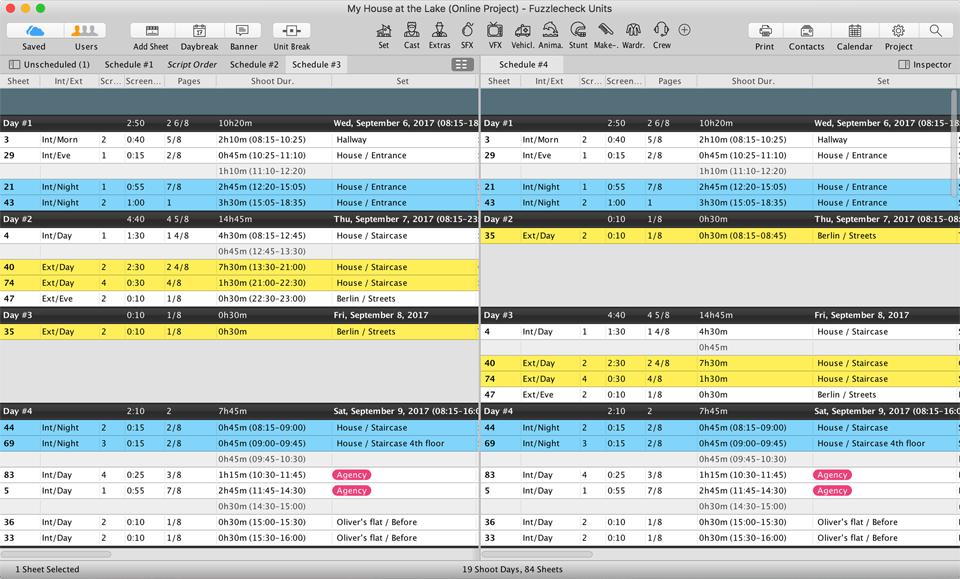Add a Banner to schedule
Viewport: 960px width, 579px height.
(x=243, y=31)
